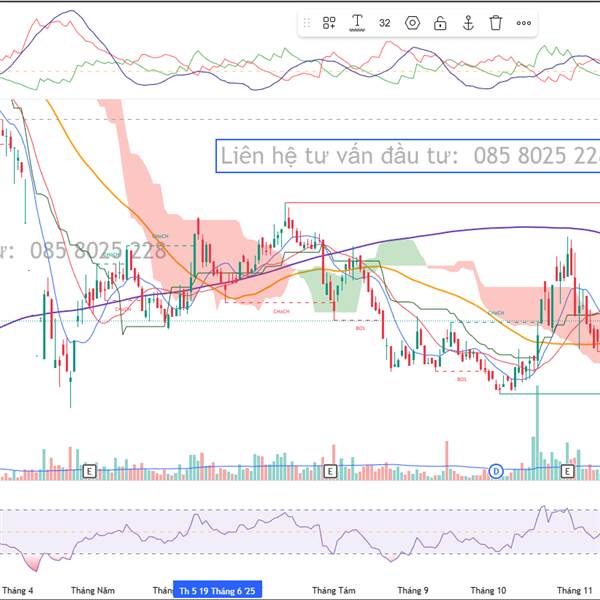This screenshot has height=600, width=600.
Task: Open the text color T tool
Action: point(357,23)
